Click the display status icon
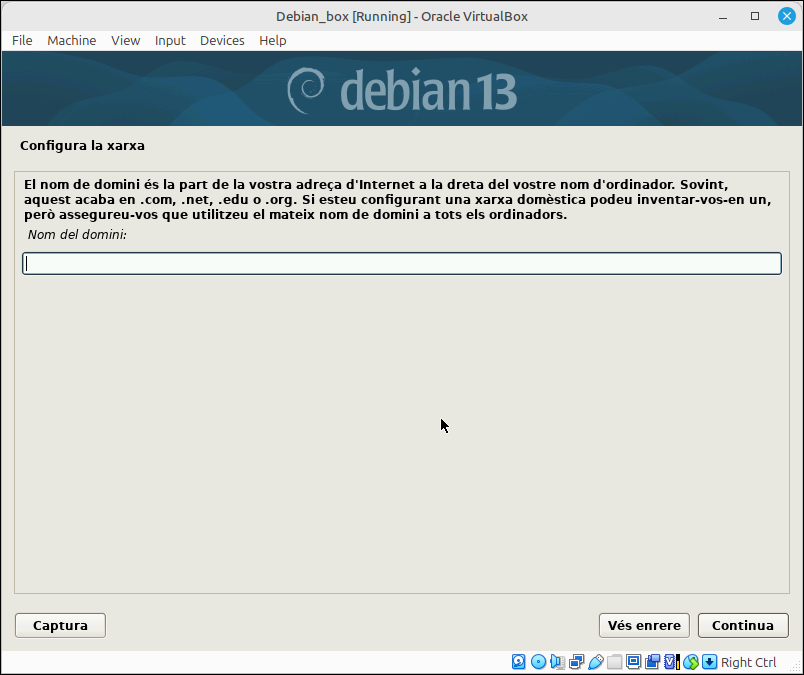This screenshot has height=675, width=804. click(x=633, y=662)
